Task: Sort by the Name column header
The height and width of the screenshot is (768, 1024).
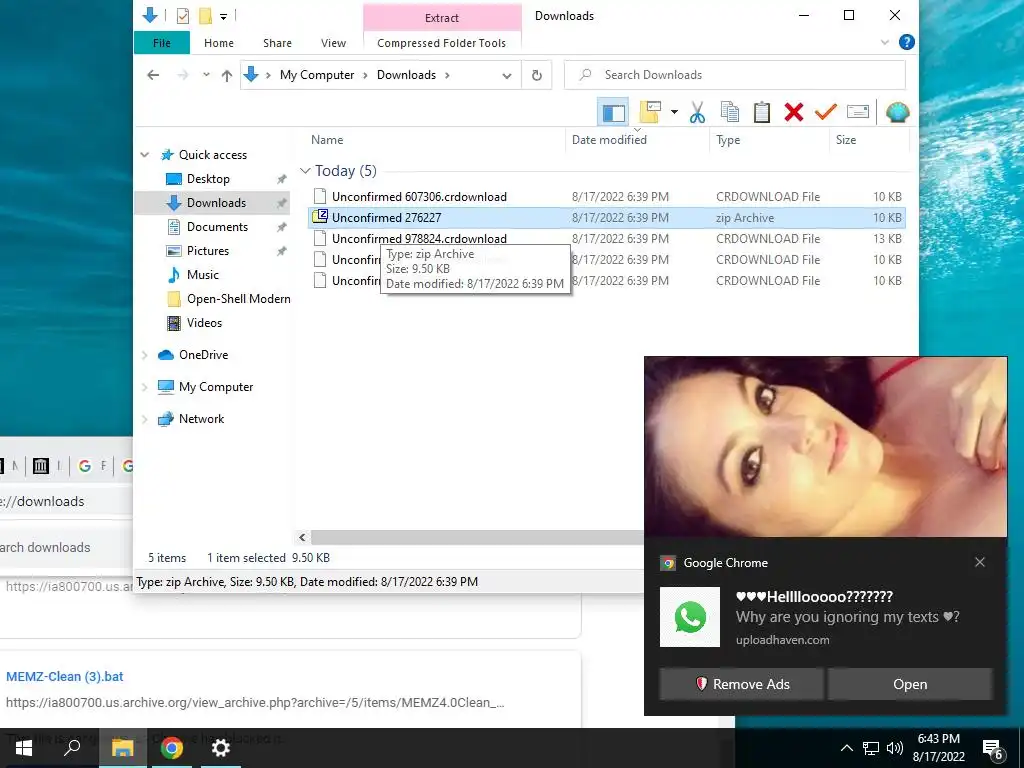Action: coord(327,140)
